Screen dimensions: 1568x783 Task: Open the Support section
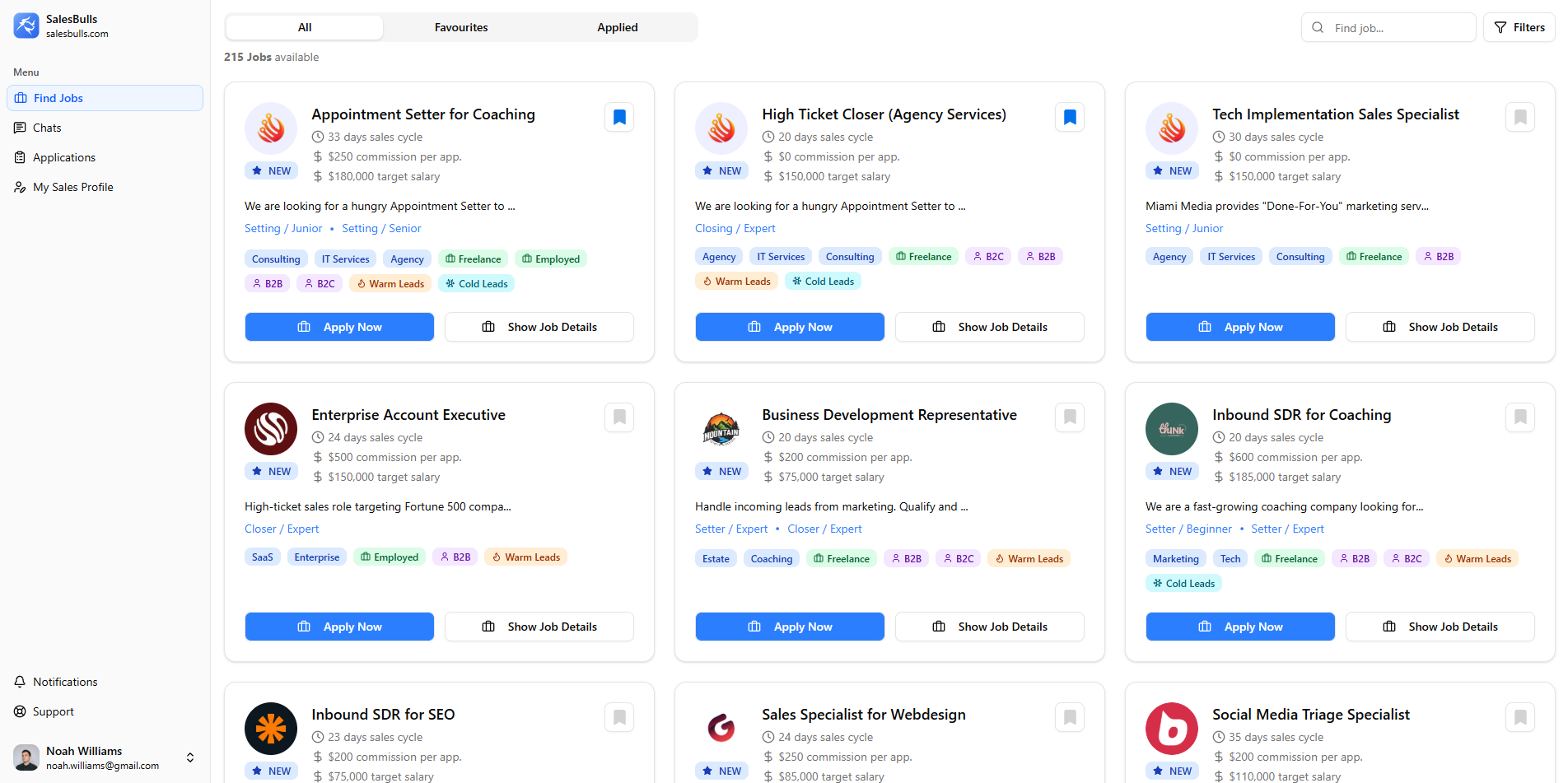tap(51, 711)
